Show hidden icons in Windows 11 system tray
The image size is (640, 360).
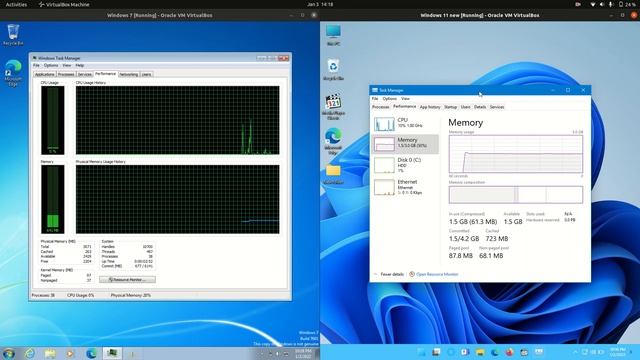point(576,352)
